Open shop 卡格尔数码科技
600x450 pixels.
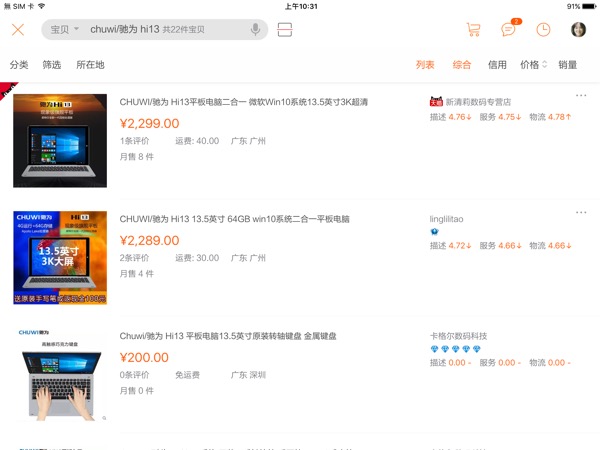(x=458, y=336)
